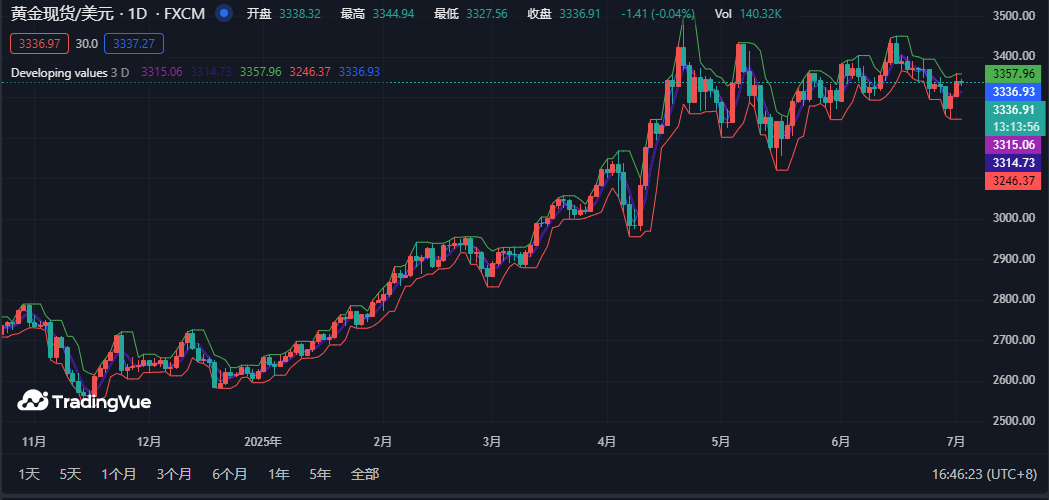1049x500 pixels.
Task: Click the TradingVue logo watermark
Action: pos(84,402)
